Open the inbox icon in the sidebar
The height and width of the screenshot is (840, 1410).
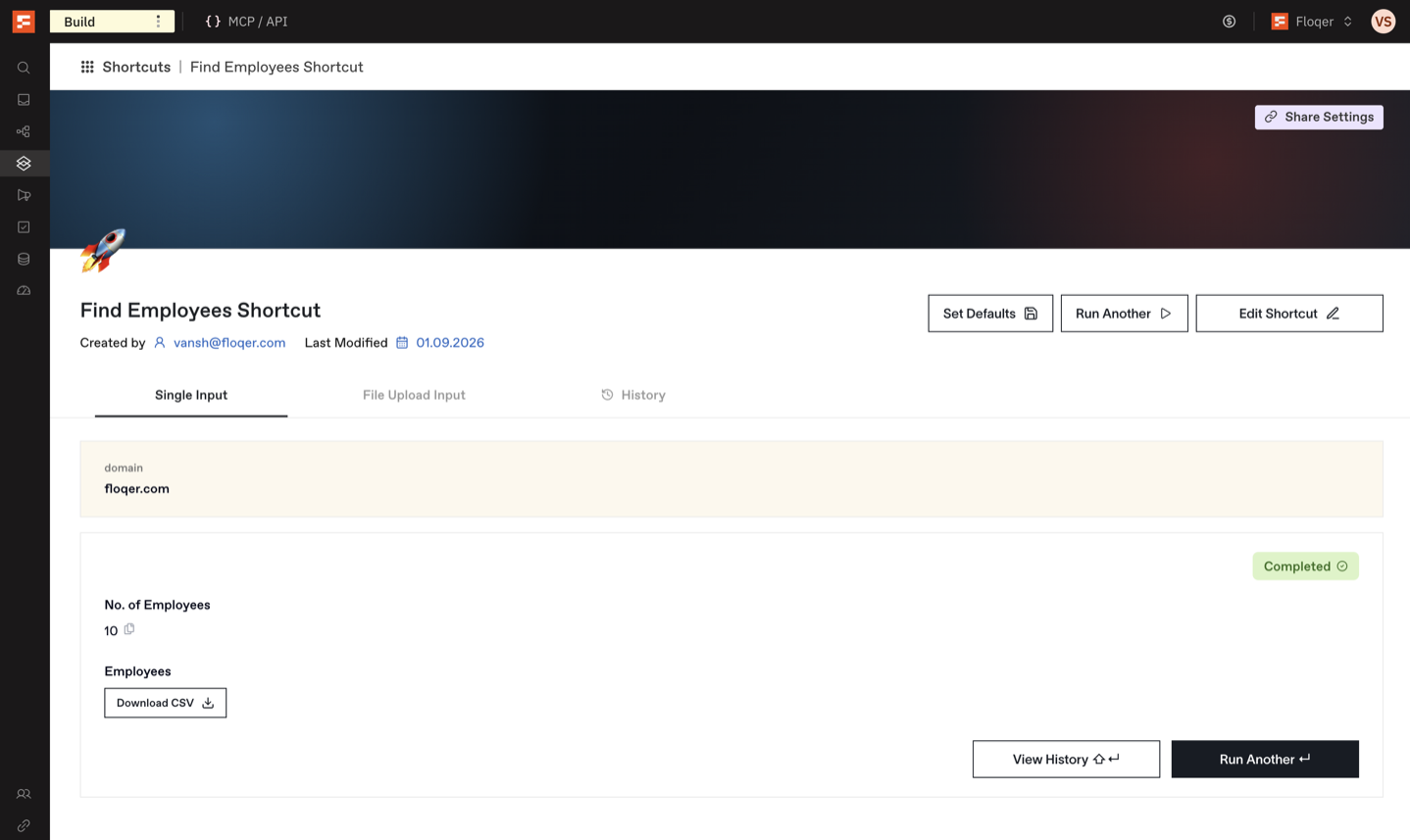pyautogui.click(x=24, y=100)
